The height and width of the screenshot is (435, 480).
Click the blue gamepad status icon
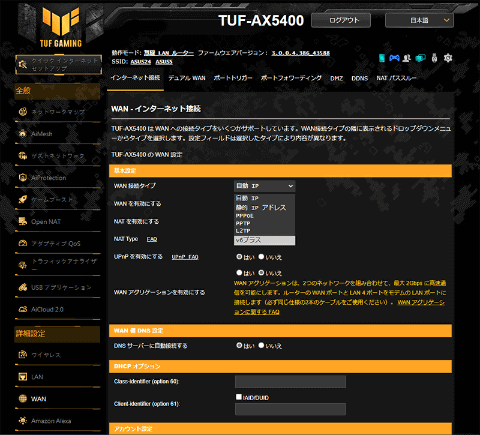click(394, 58)
